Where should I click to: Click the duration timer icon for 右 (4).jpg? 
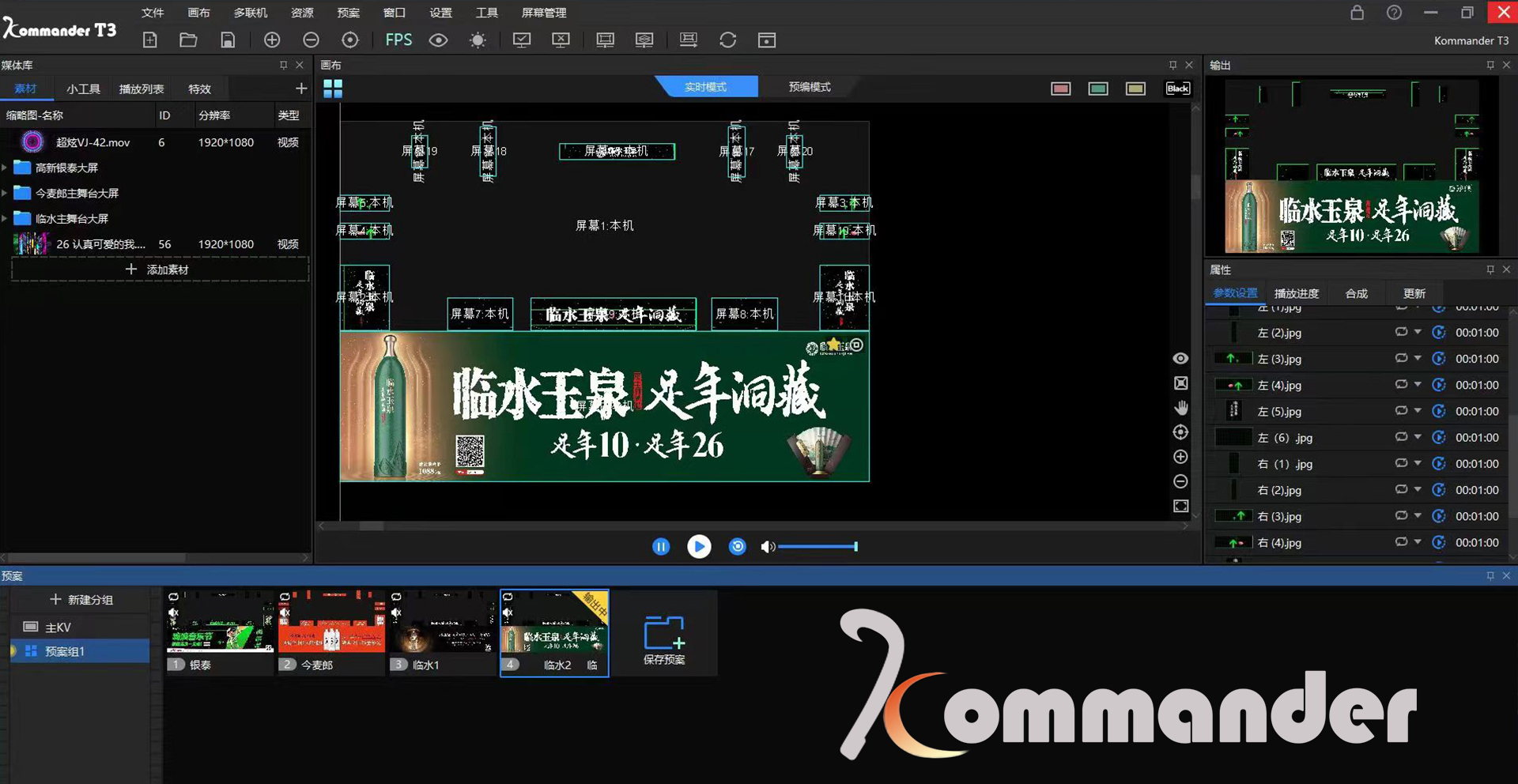click(x=1439, y=542)
